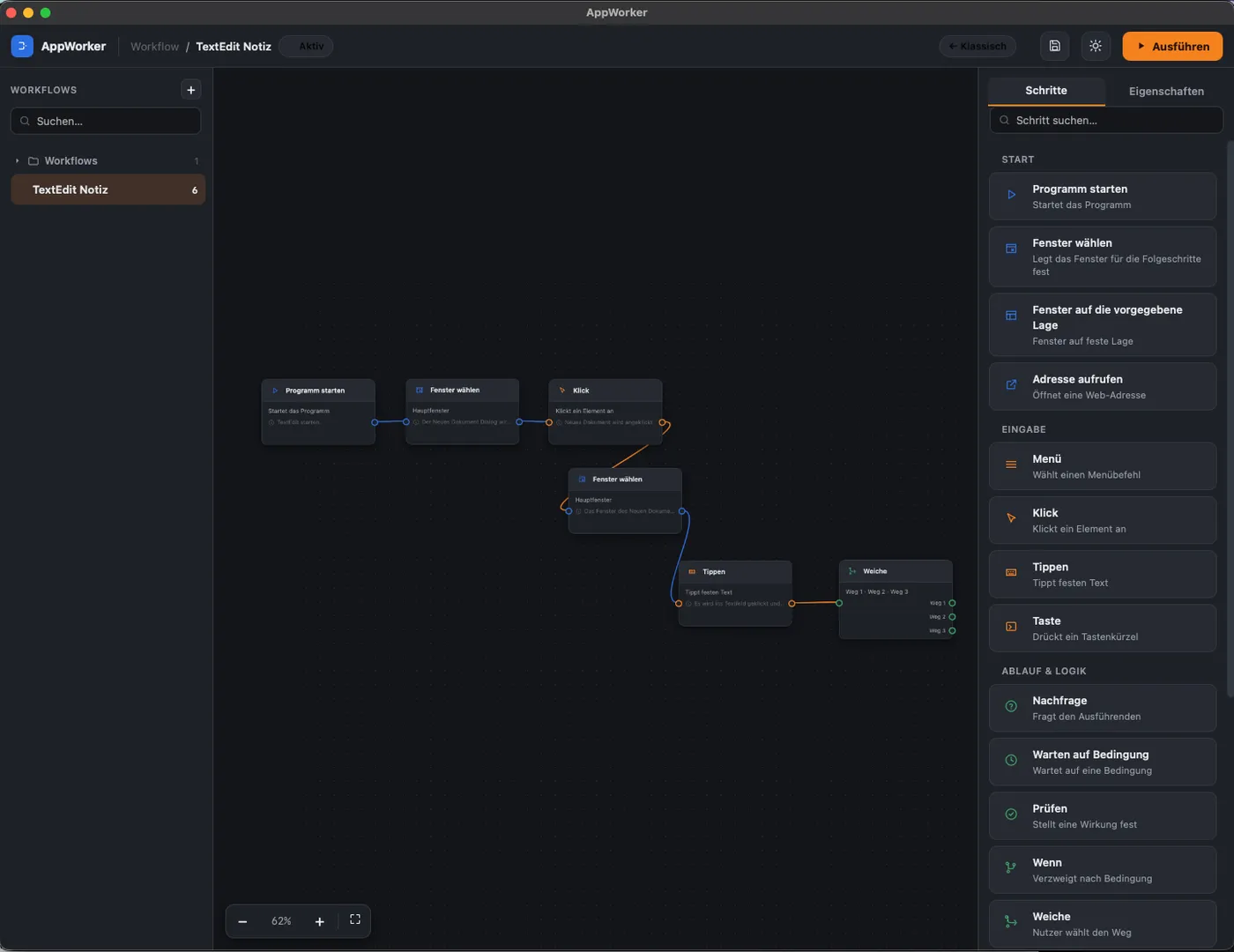Click the Weg 3 output port

pyautogui.click(x=952, y=630)
